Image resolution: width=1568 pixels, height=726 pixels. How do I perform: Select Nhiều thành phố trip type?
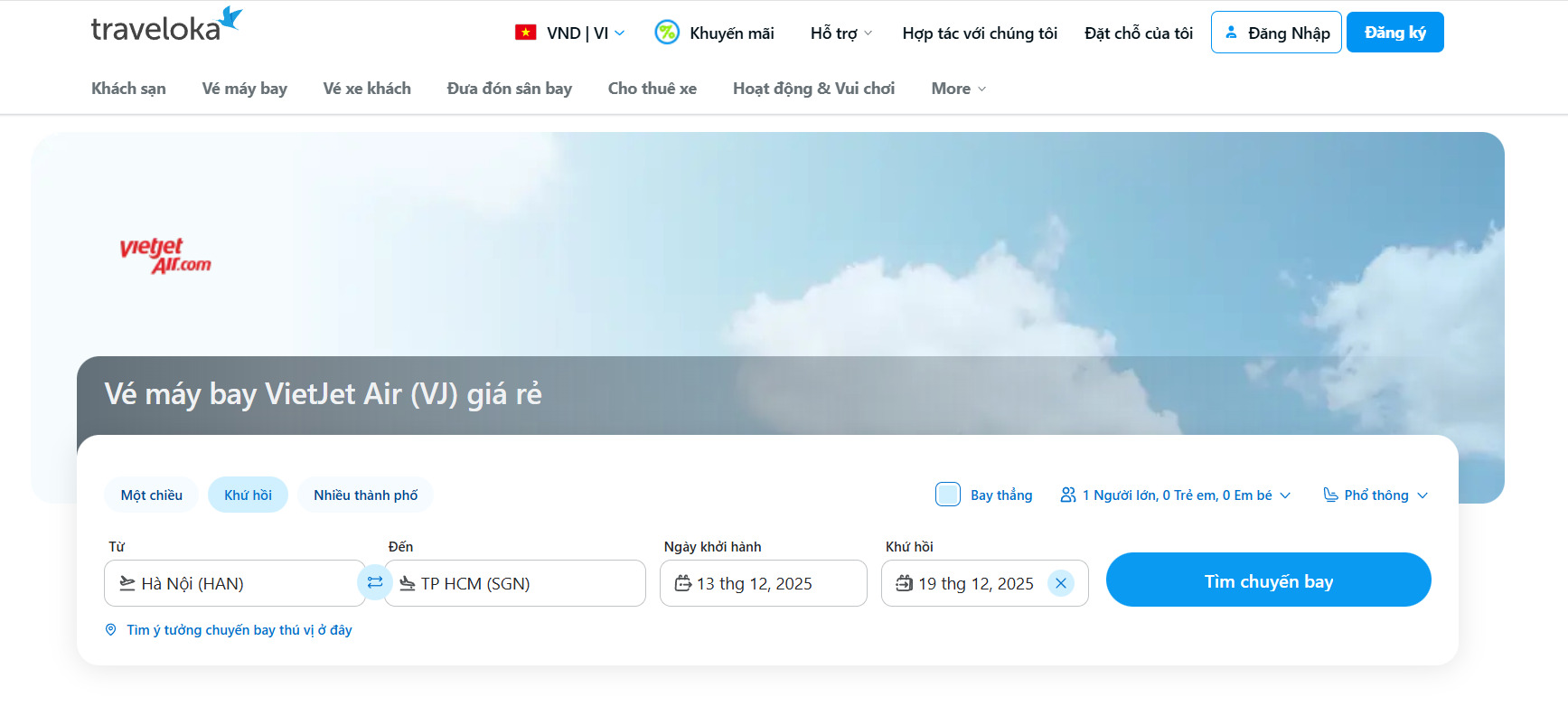pyautogui.click(x=365, y=495)
